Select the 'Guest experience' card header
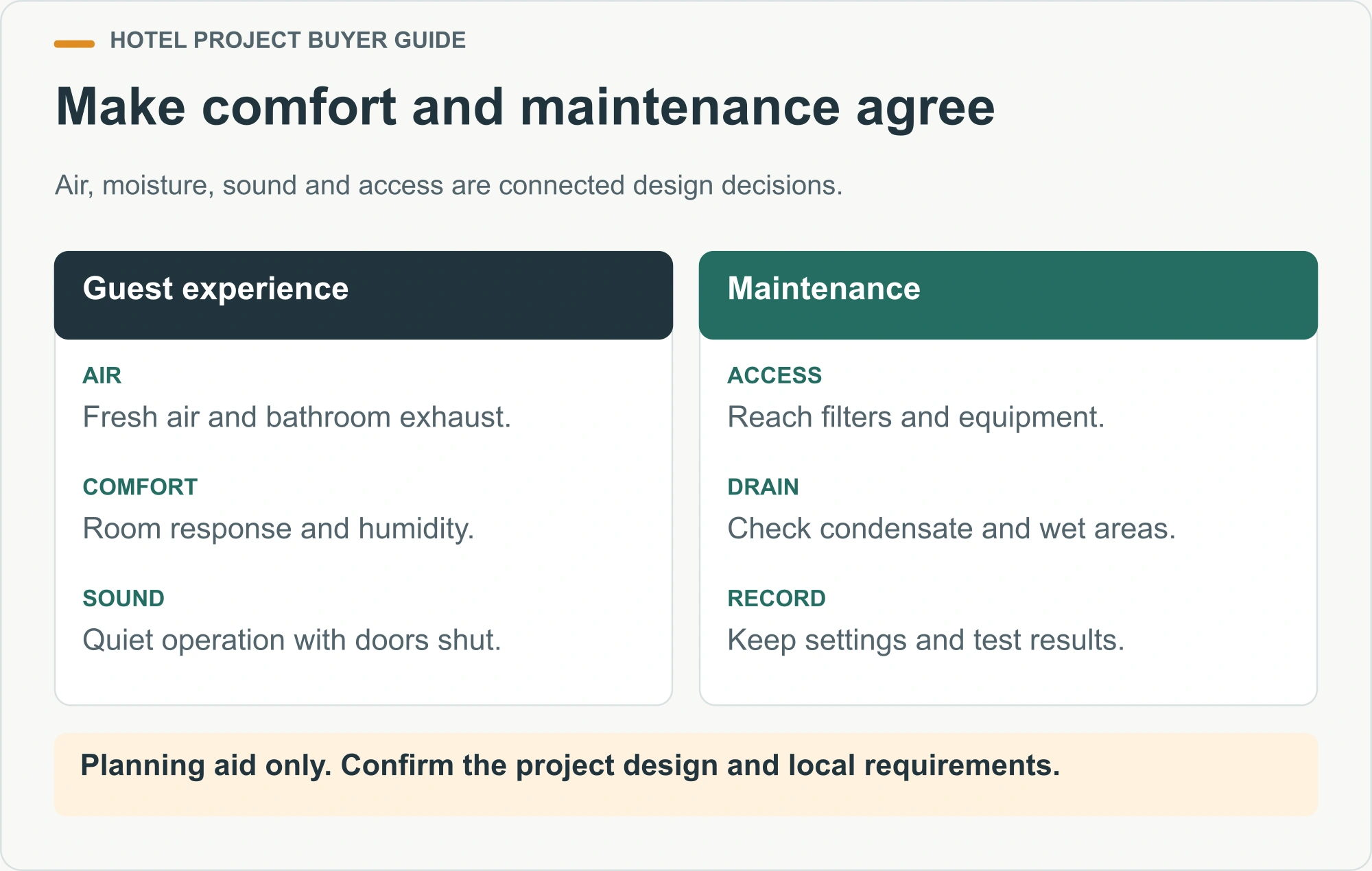 pyautogui.click(x=364, y=295)
